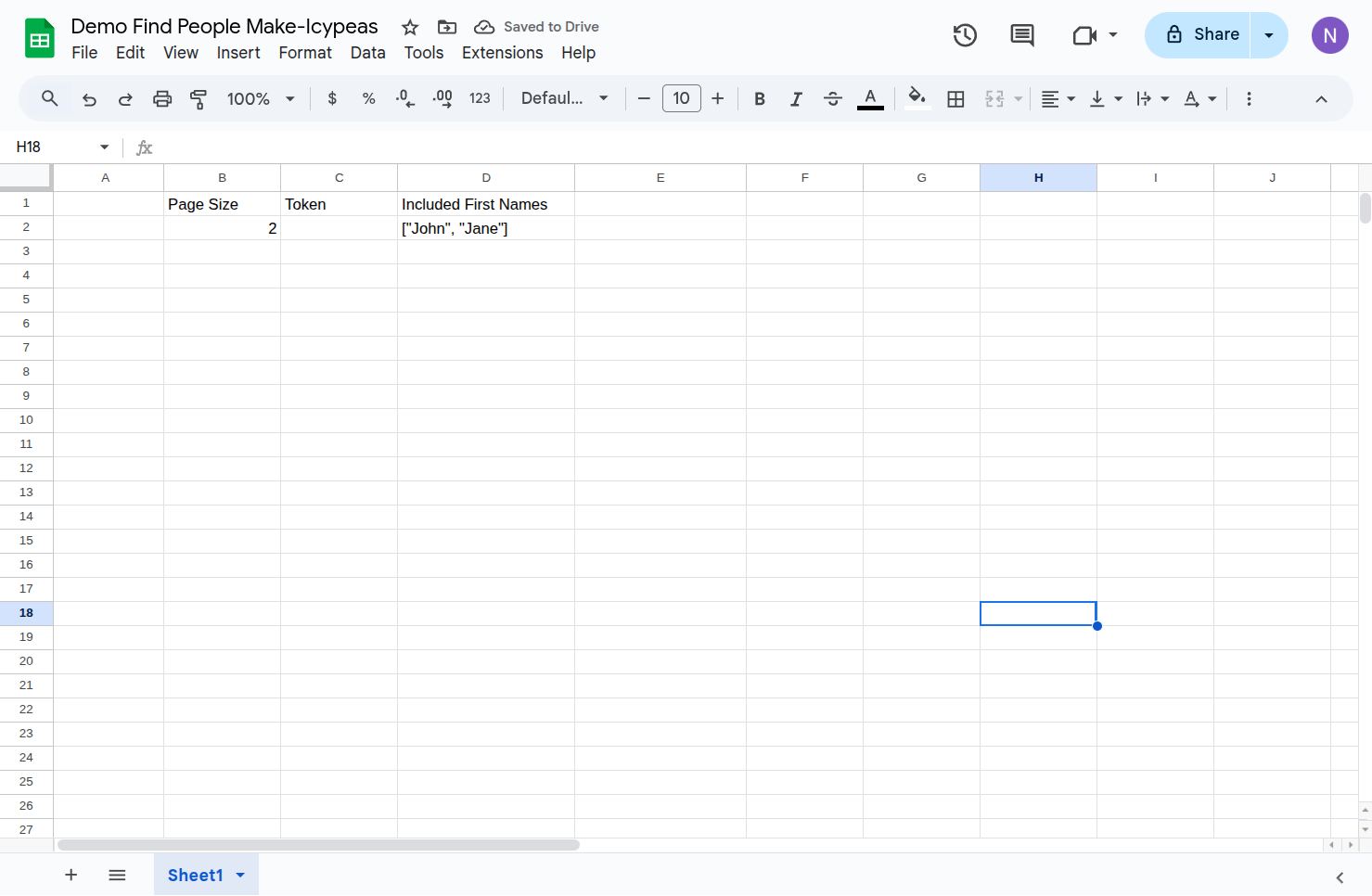Open the Sheet1 tab options arrow
This screenshot has height=896, width=1372.
click(x=240, y=875)
